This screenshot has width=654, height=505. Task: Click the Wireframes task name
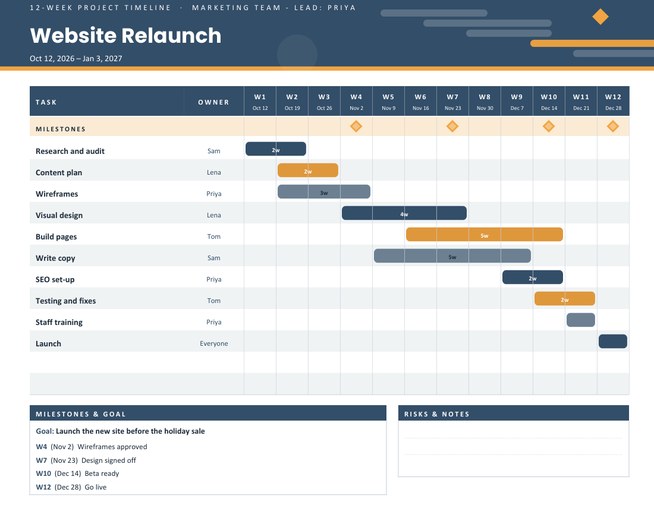[x=57, y=194]
